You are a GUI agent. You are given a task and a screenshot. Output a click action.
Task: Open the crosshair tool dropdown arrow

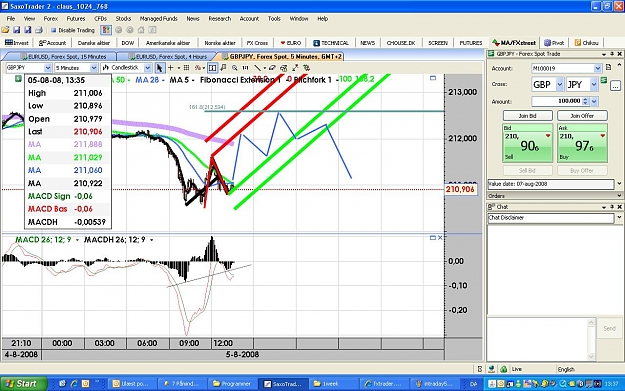[x=178, y=68]
